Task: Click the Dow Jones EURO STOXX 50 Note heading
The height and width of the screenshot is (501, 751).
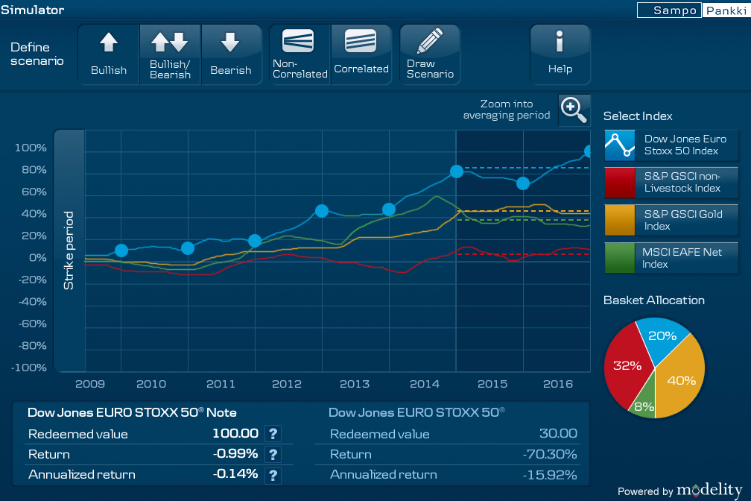Action: tap(132, 412)
